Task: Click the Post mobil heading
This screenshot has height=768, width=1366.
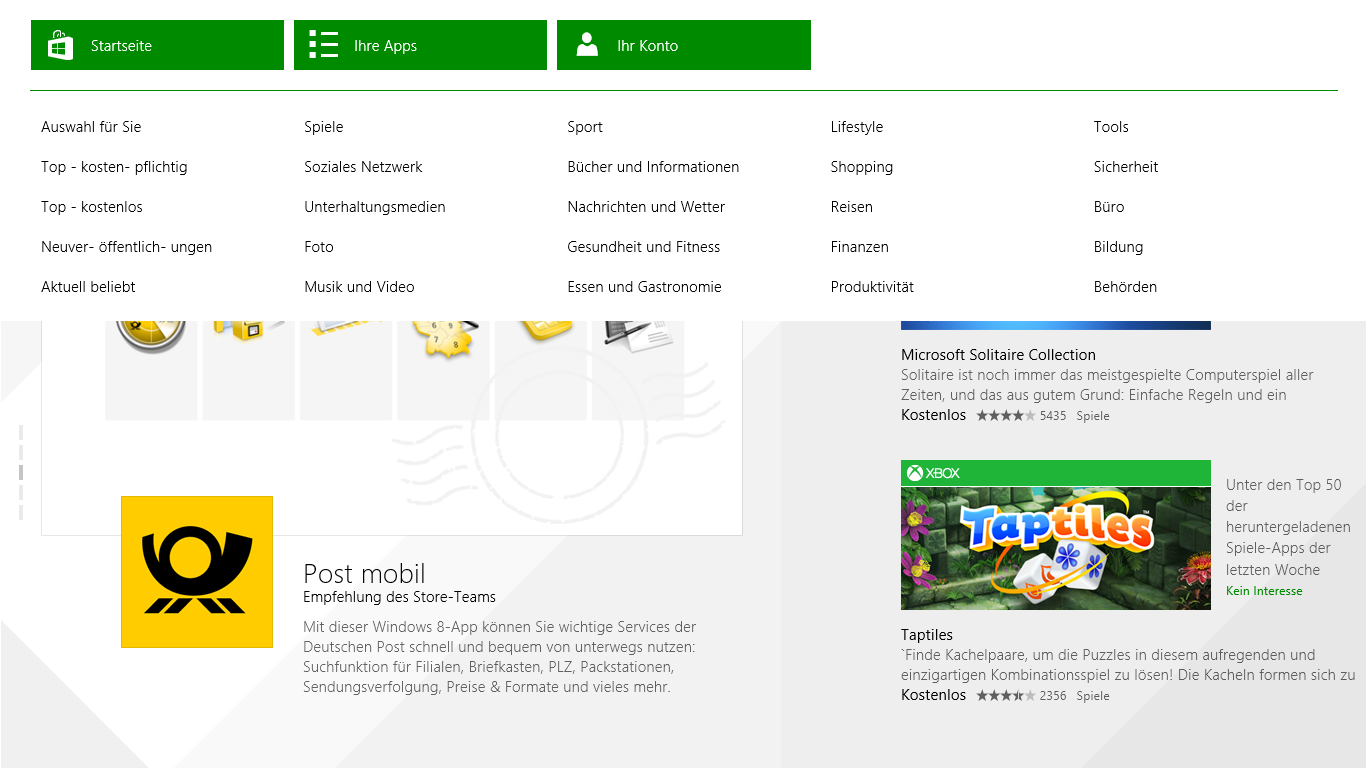Action: point(364,574)
